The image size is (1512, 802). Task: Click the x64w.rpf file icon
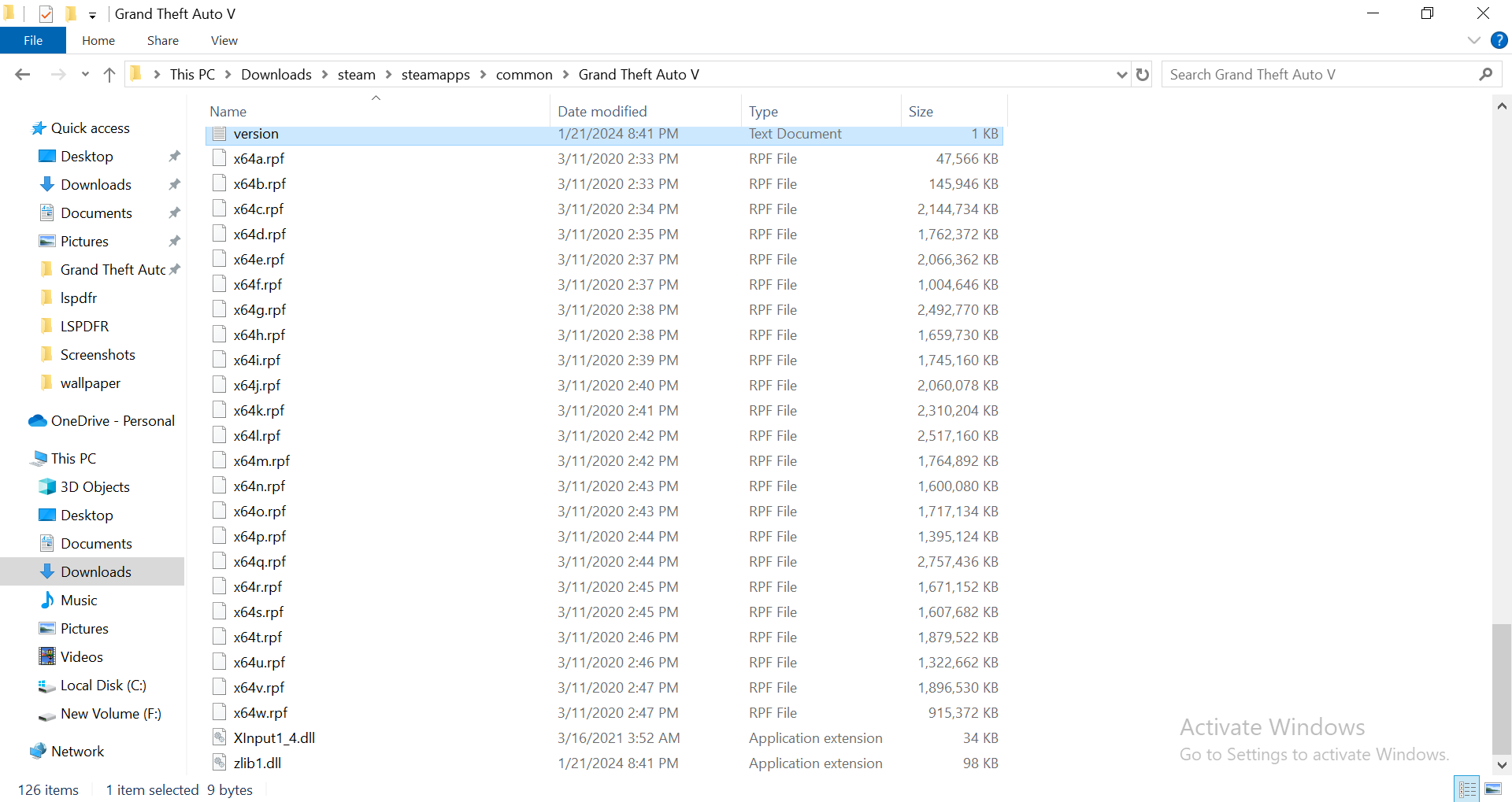(220, 712)
